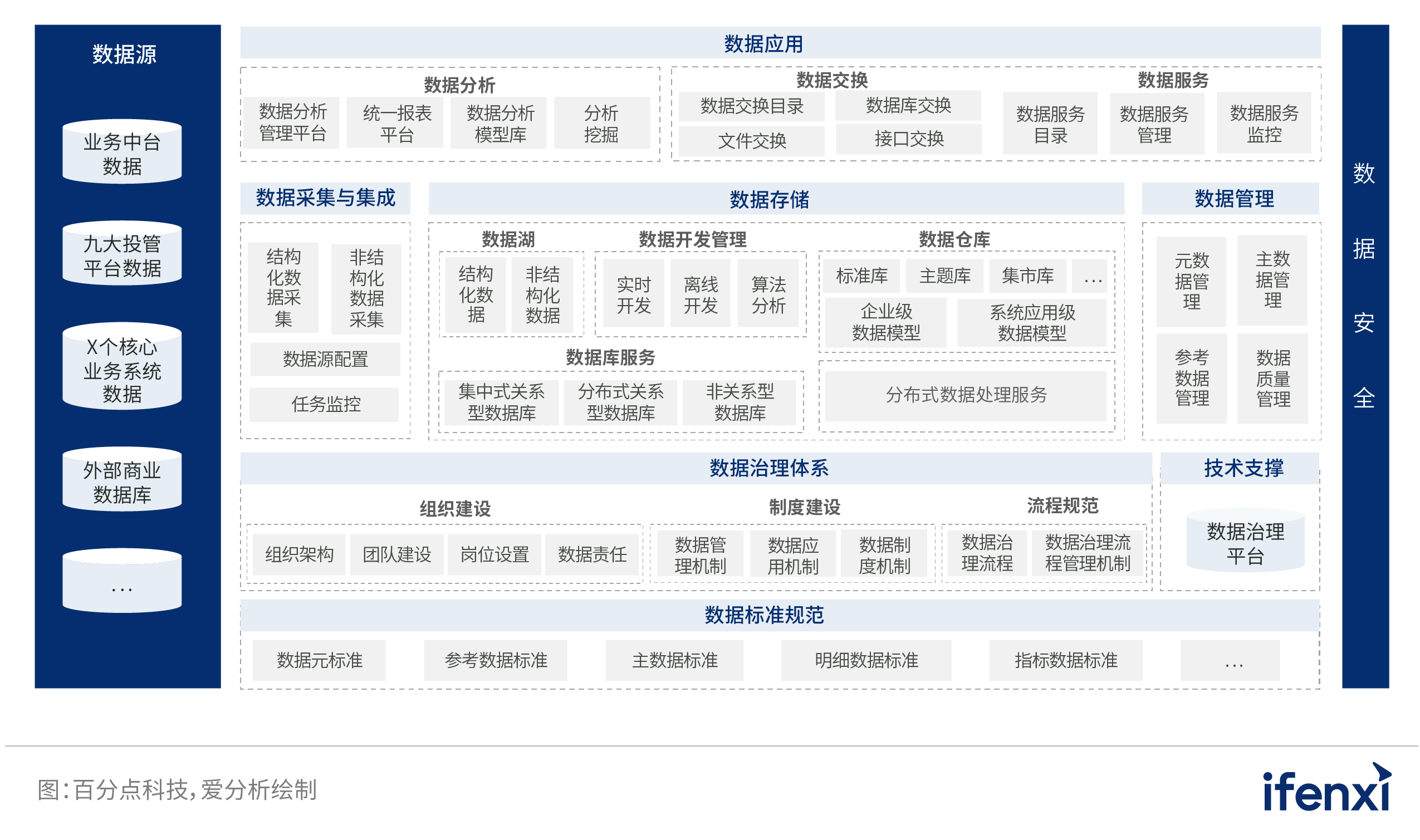Screen dimensions: 1420x840
Task: Click the vertical 数据安全 bar
Action: [x=1364, y=356]
